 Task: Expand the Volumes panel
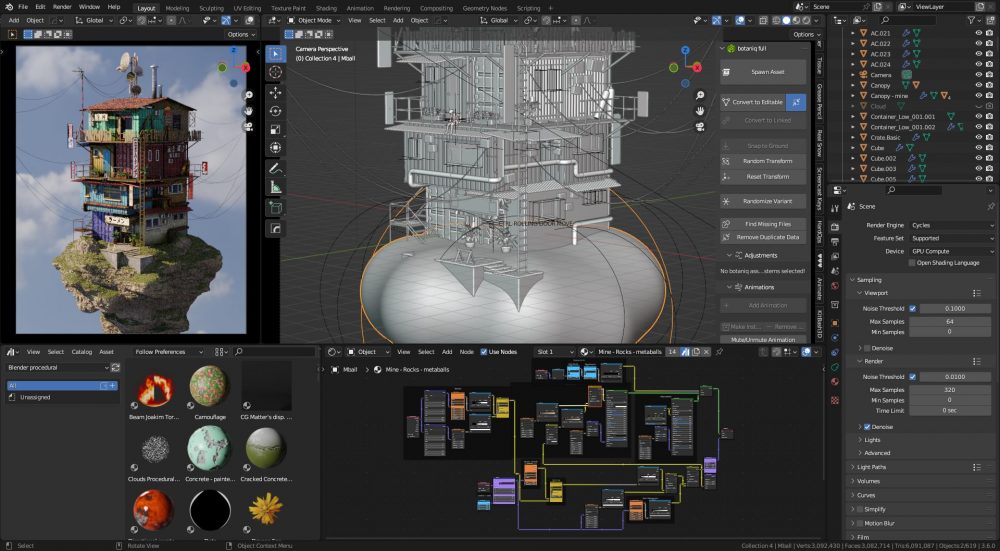tap(868, 481)
